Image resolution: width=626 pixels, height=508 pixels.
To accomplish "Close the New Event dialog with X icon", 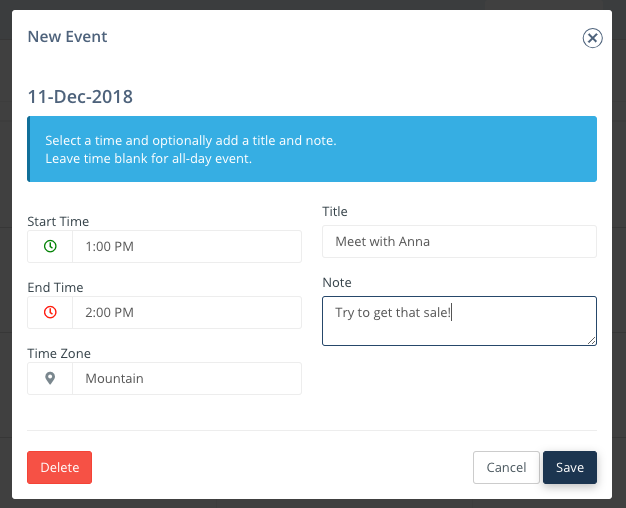I will (592, 38).
